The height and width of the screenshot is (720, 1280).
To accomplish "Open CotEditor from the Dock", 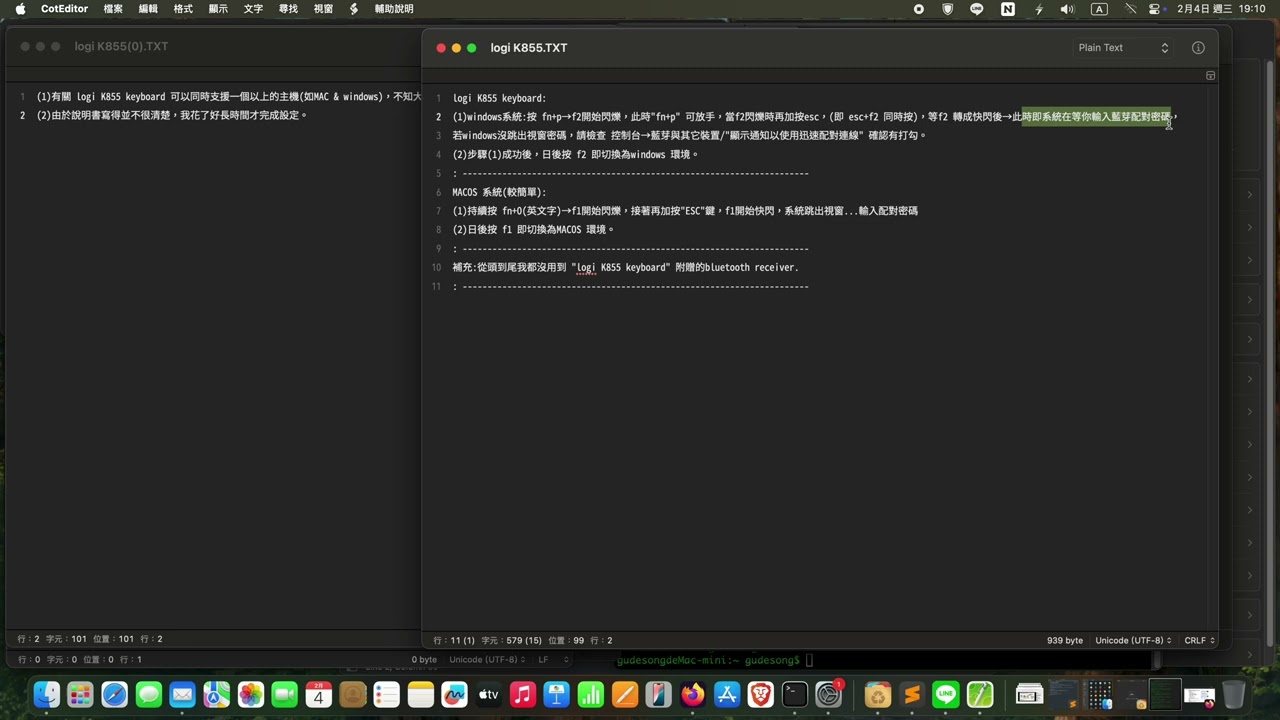I will (x=979, y=694).
